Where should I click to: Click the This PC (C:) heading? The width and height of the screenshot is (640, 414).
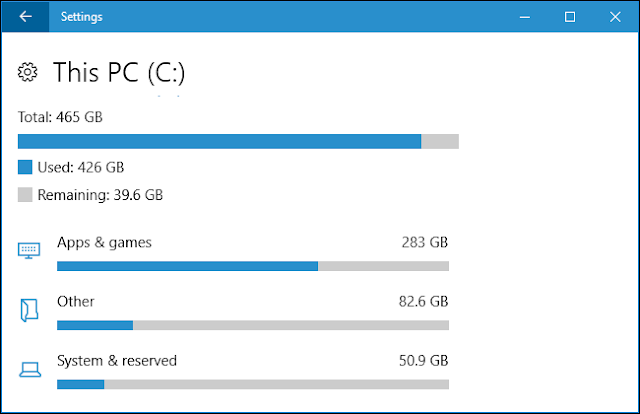tap(119, 72)
